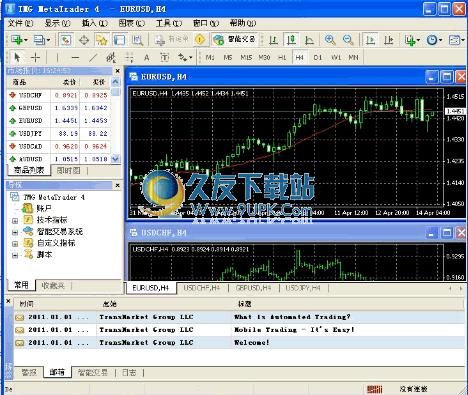Toggle the Expert Advisors (智能交易) button

(235, 40)
